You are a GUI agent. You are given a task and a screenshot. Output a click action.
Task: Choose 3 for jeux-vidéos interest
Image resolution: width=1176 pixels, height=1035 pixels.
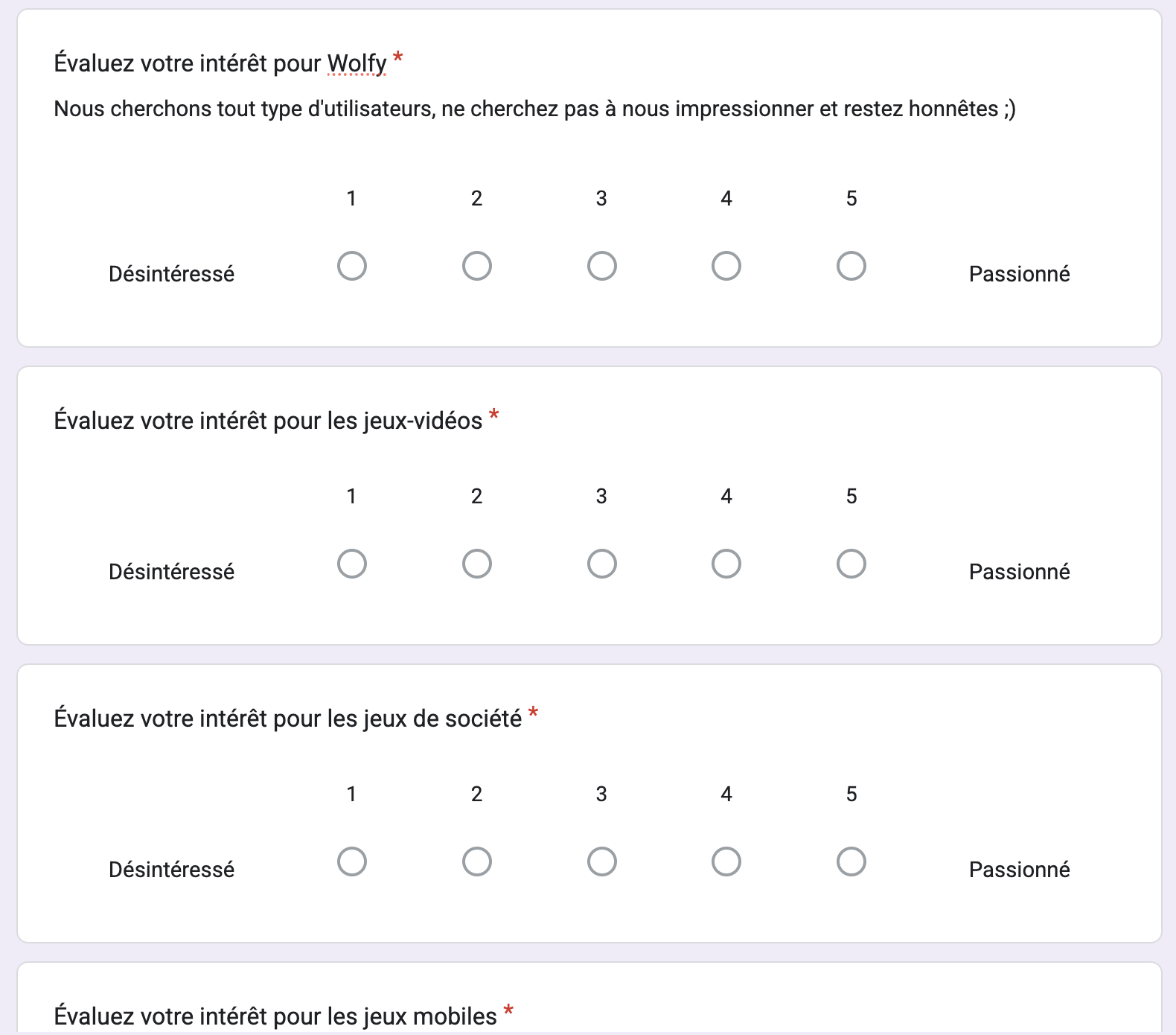coord(602,564)
